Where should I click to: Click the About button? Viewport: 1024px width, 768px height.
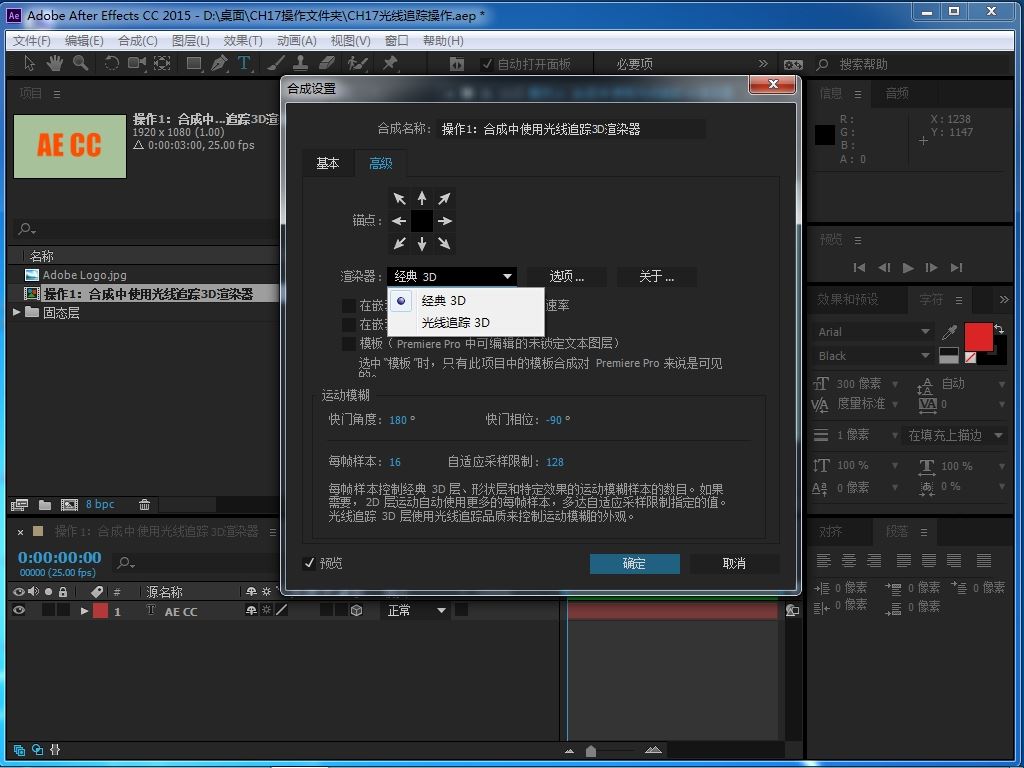pos(656,276)
